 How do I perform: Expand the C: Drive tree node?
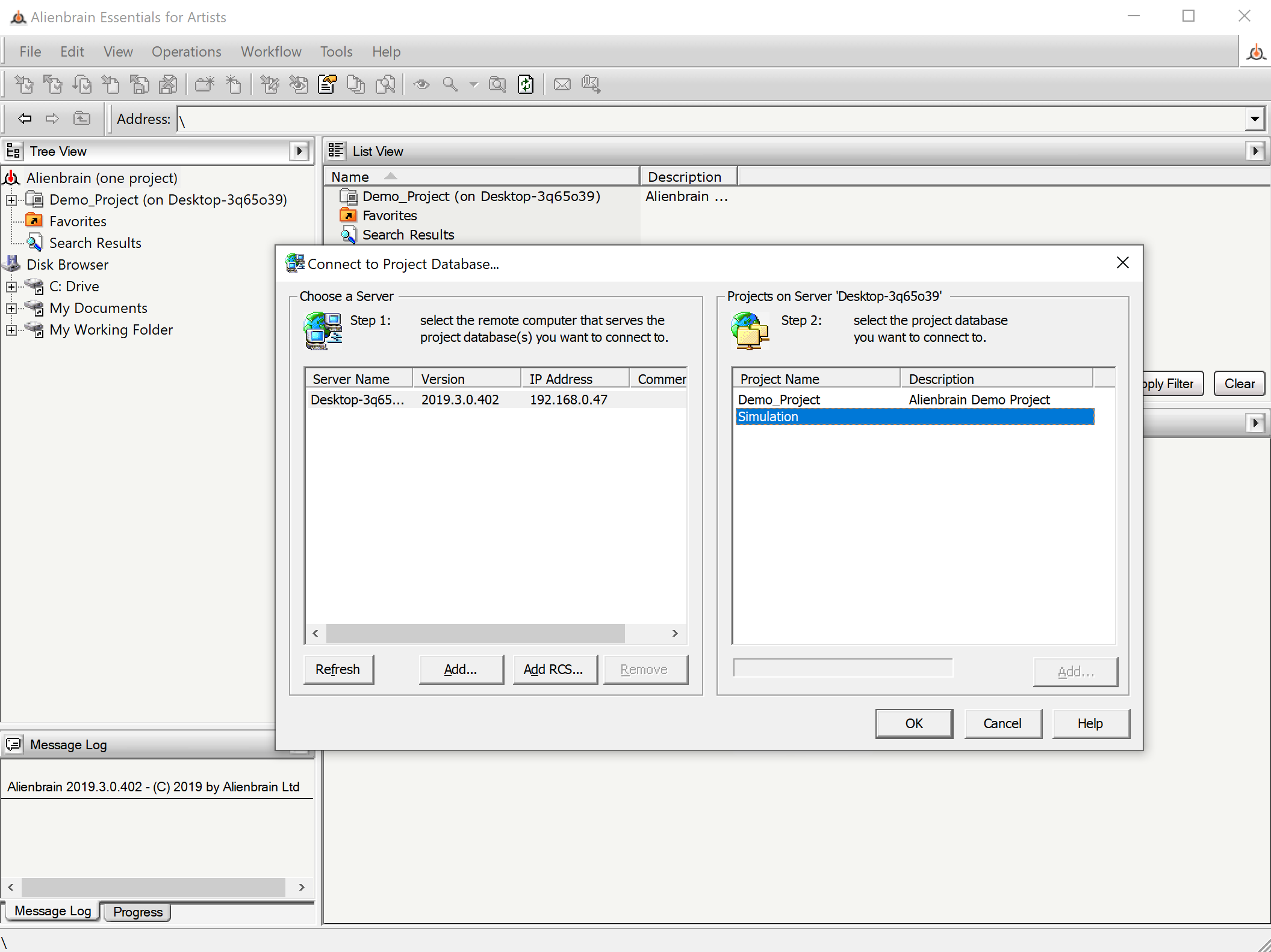11,286
